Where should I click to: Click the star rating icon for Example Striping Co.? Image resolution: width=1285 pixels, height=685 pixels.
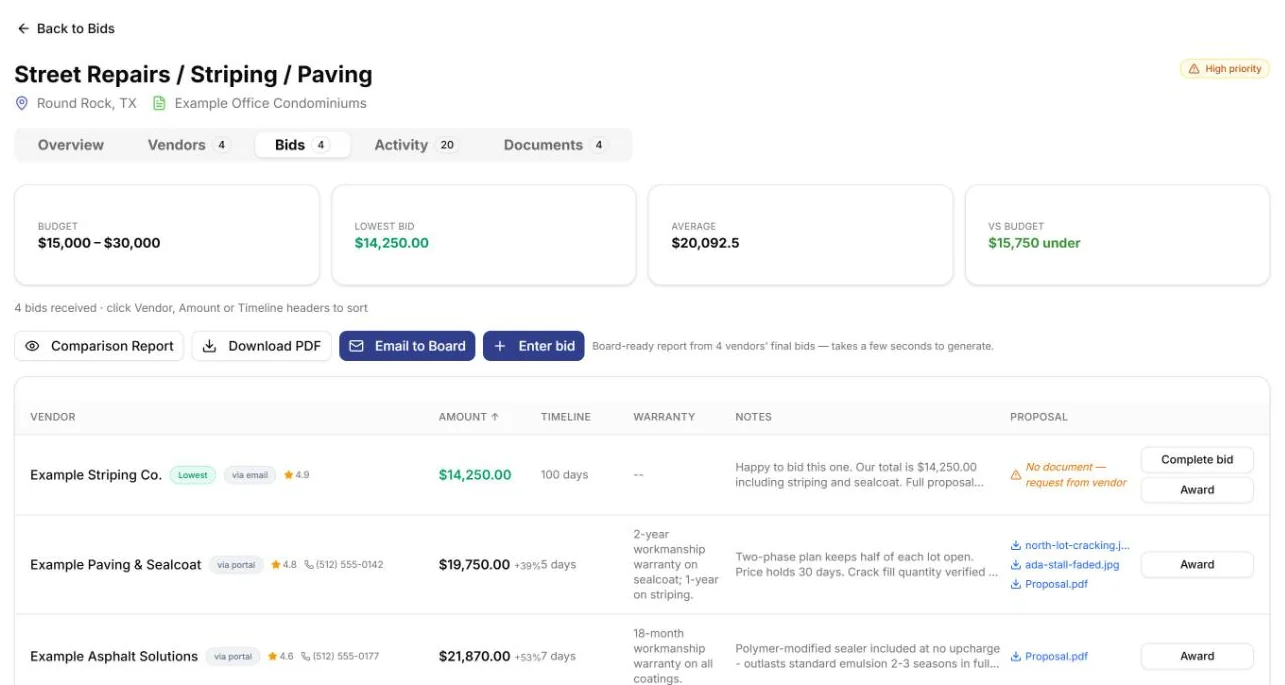point(289,475)
